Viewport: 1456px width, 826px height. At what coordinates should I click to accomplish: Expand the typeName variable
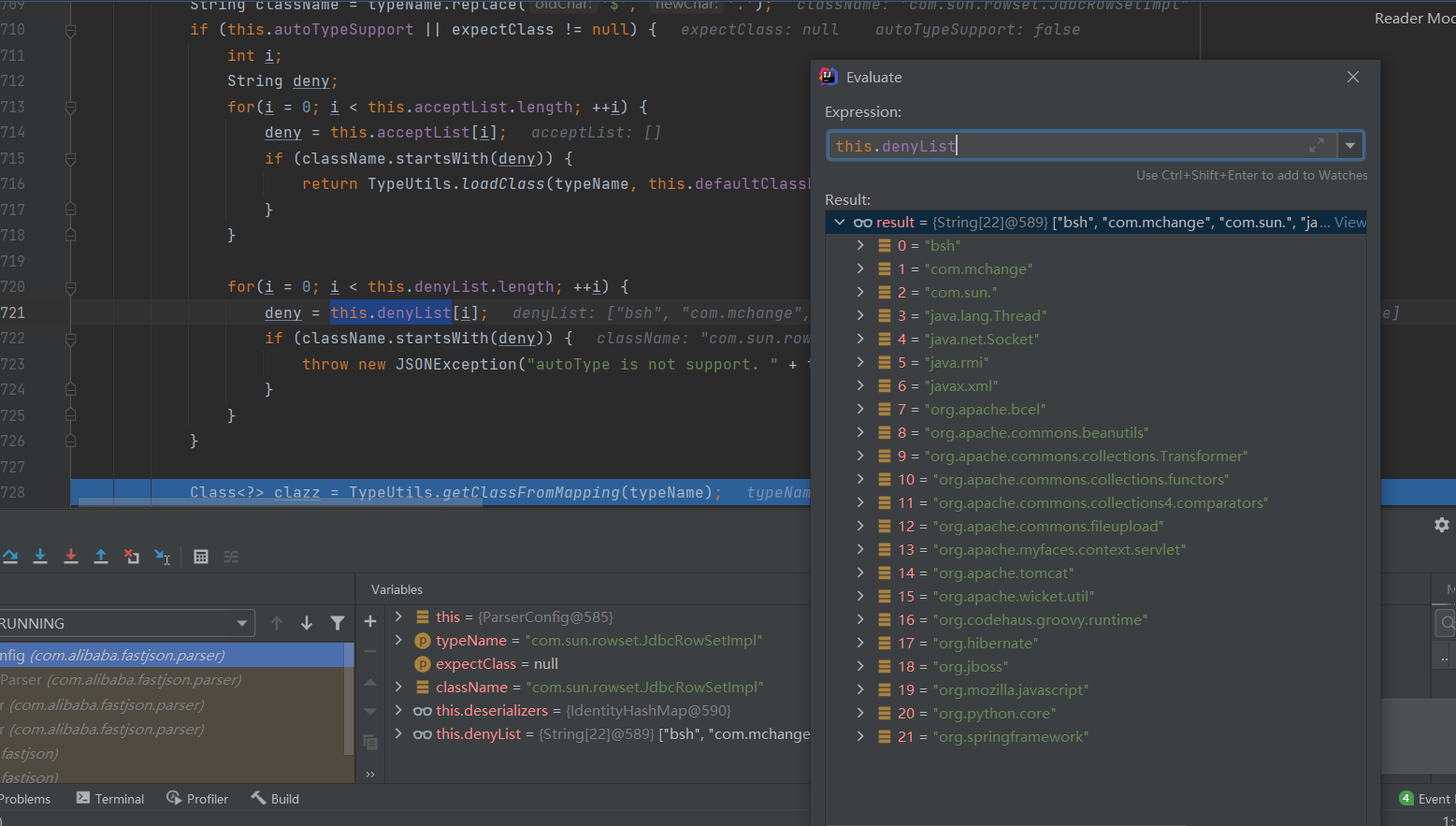tap(398, 640)
